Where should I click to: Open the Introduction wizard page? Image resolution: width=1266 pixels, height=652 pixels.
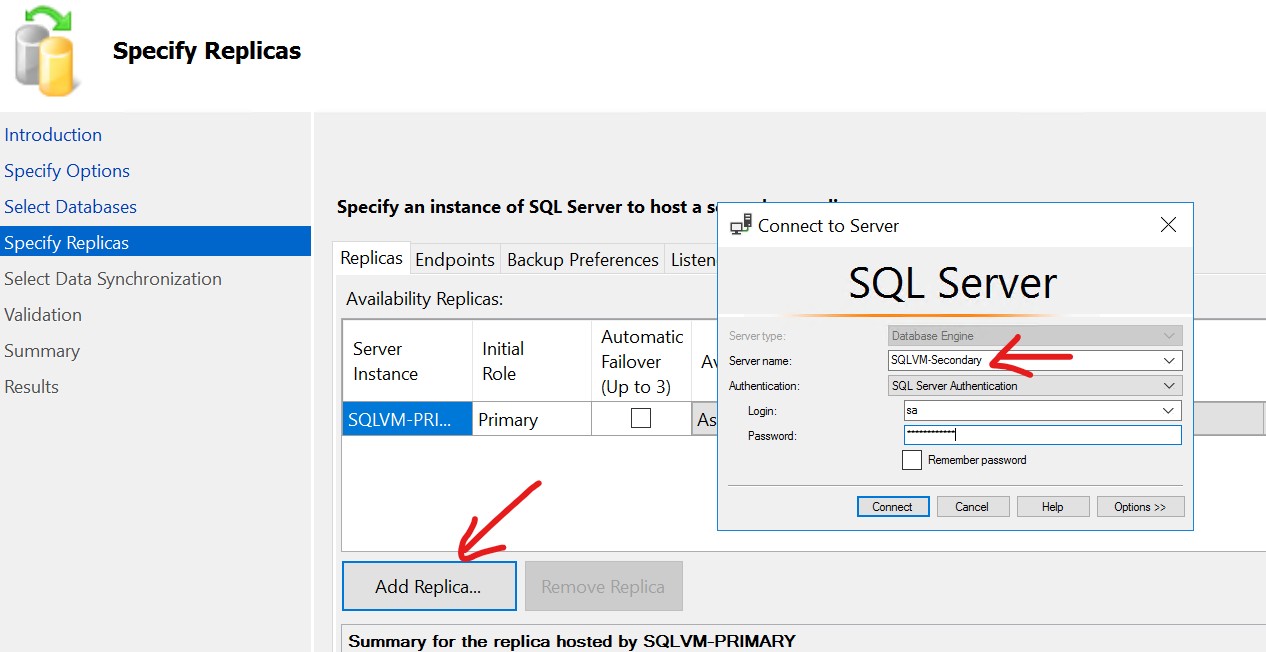(x=53, y=135)
